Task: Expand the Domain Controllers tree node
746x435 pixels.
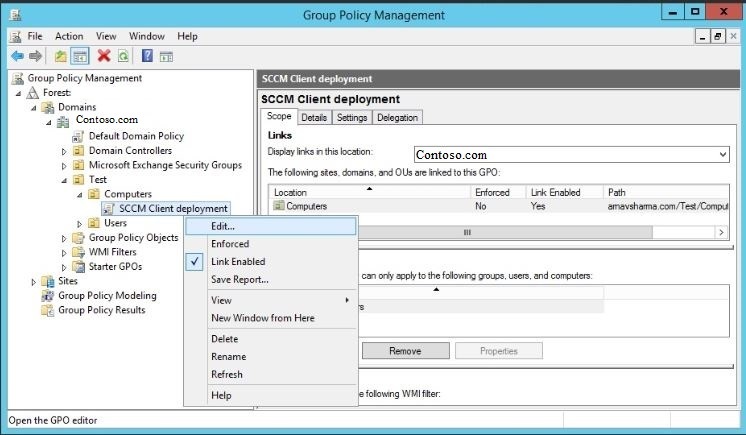Action: pyautogui.click(x=64, y=152)
